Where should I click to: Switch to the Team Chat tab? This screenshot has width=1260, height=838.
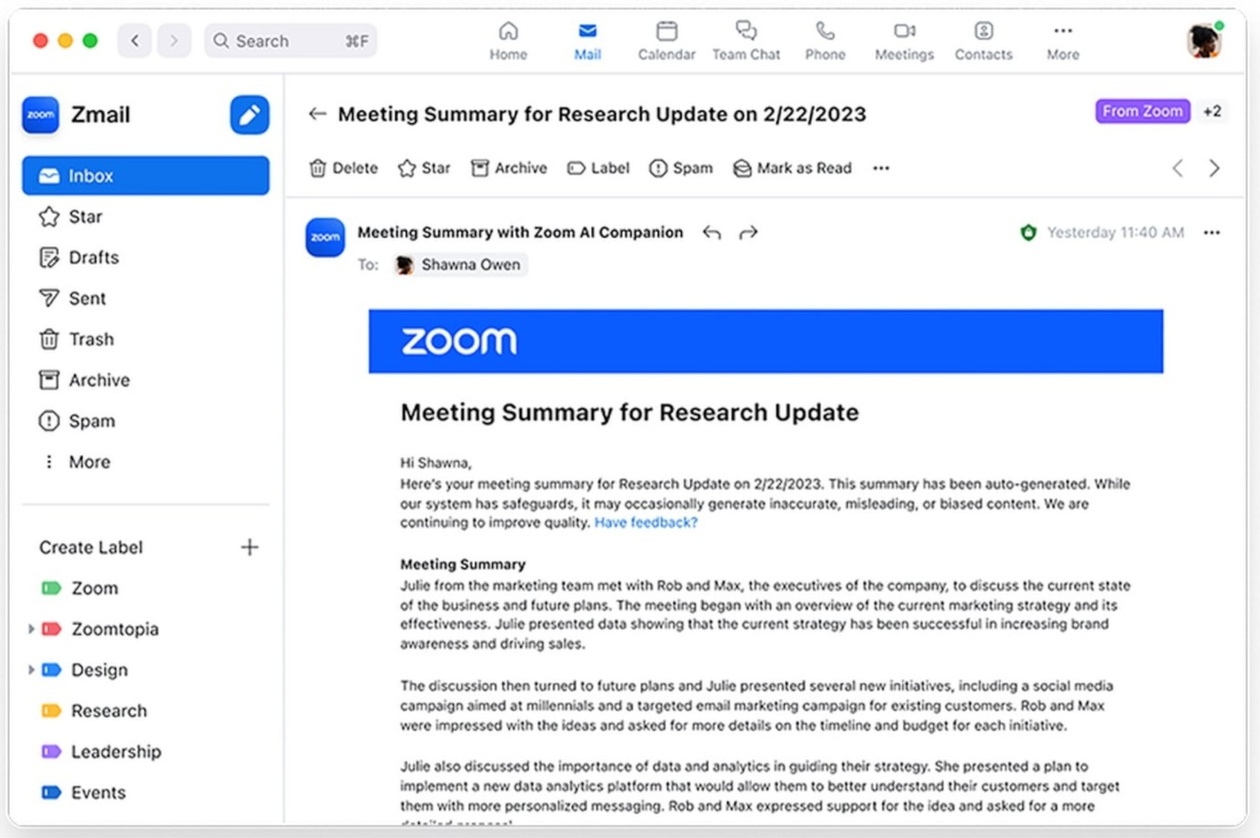point(746,41)
